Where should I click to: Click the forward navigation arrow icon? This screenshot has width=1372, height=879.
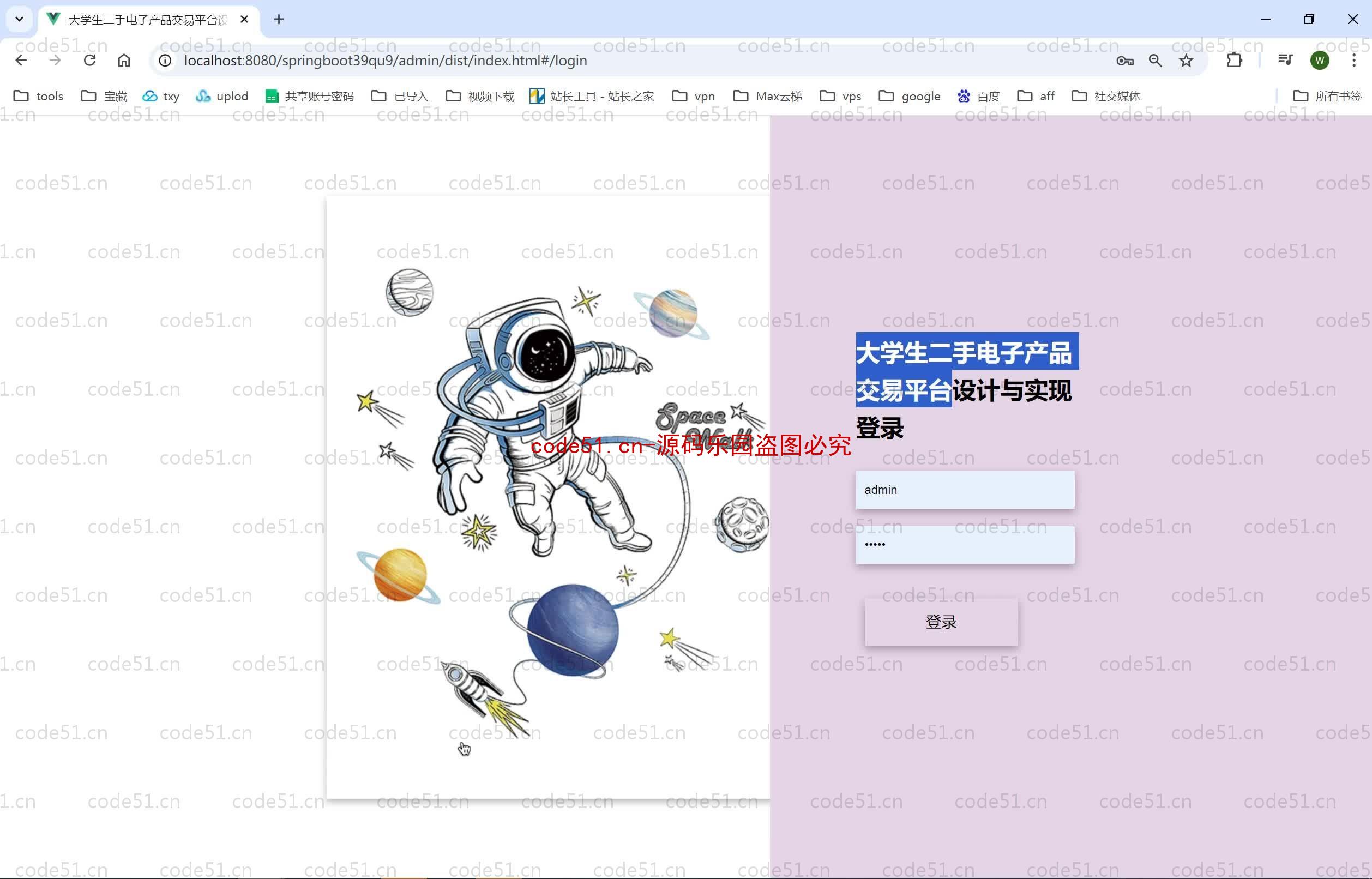(x=55, y=60)
